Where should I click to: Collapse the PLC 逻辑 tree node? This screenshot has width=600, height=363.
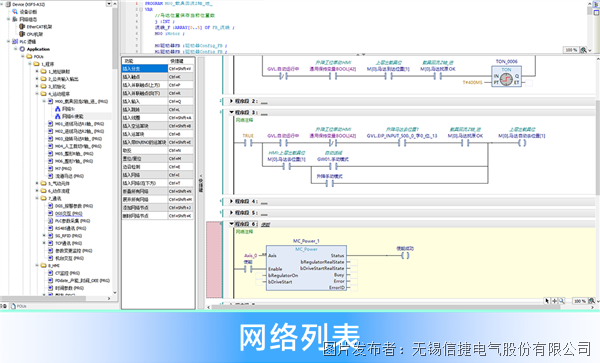point(8,41)
